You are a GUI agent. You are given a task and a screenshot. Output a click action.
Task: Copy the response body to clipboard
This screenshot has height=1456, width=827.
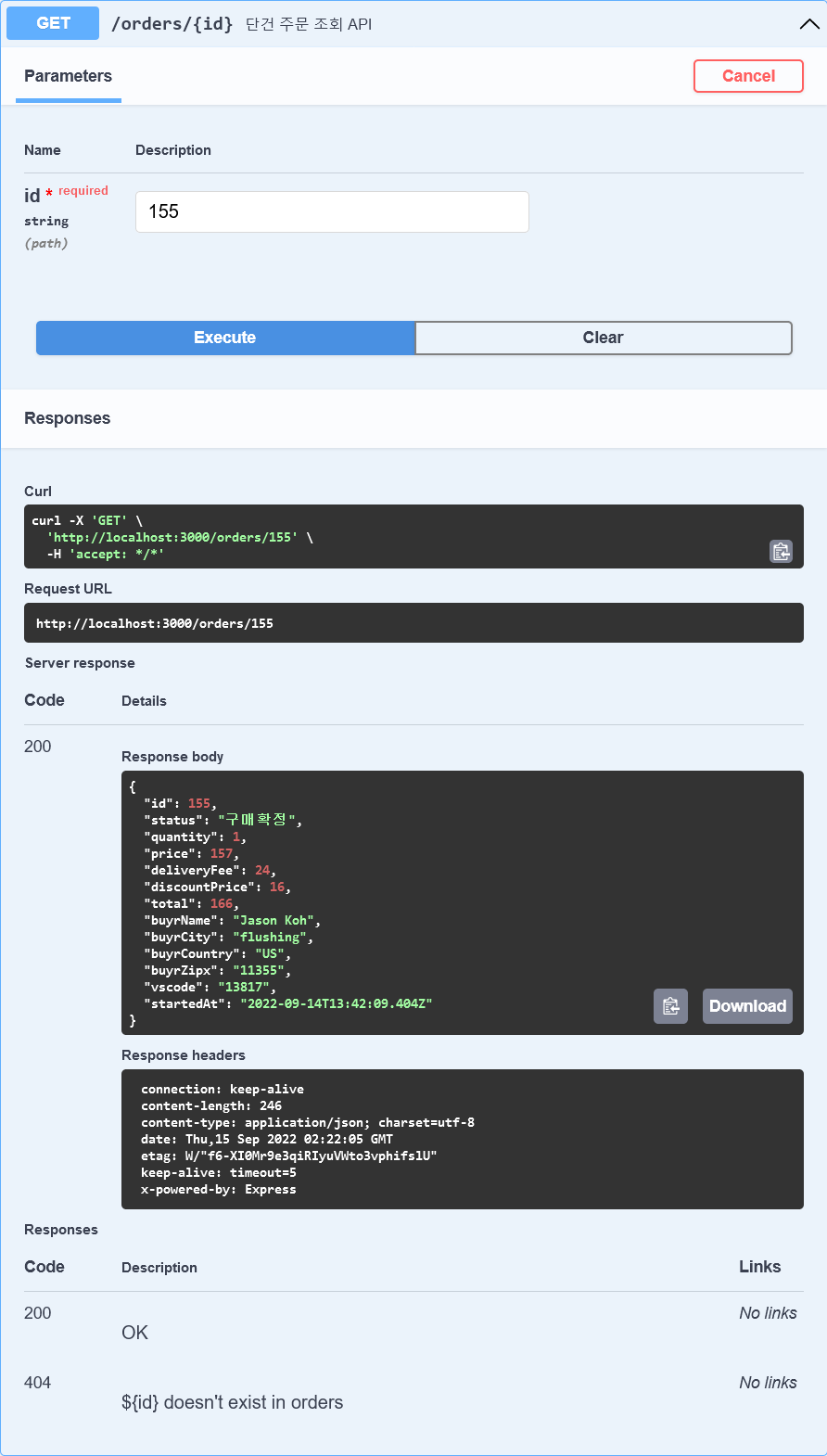tap(670, 1006)
